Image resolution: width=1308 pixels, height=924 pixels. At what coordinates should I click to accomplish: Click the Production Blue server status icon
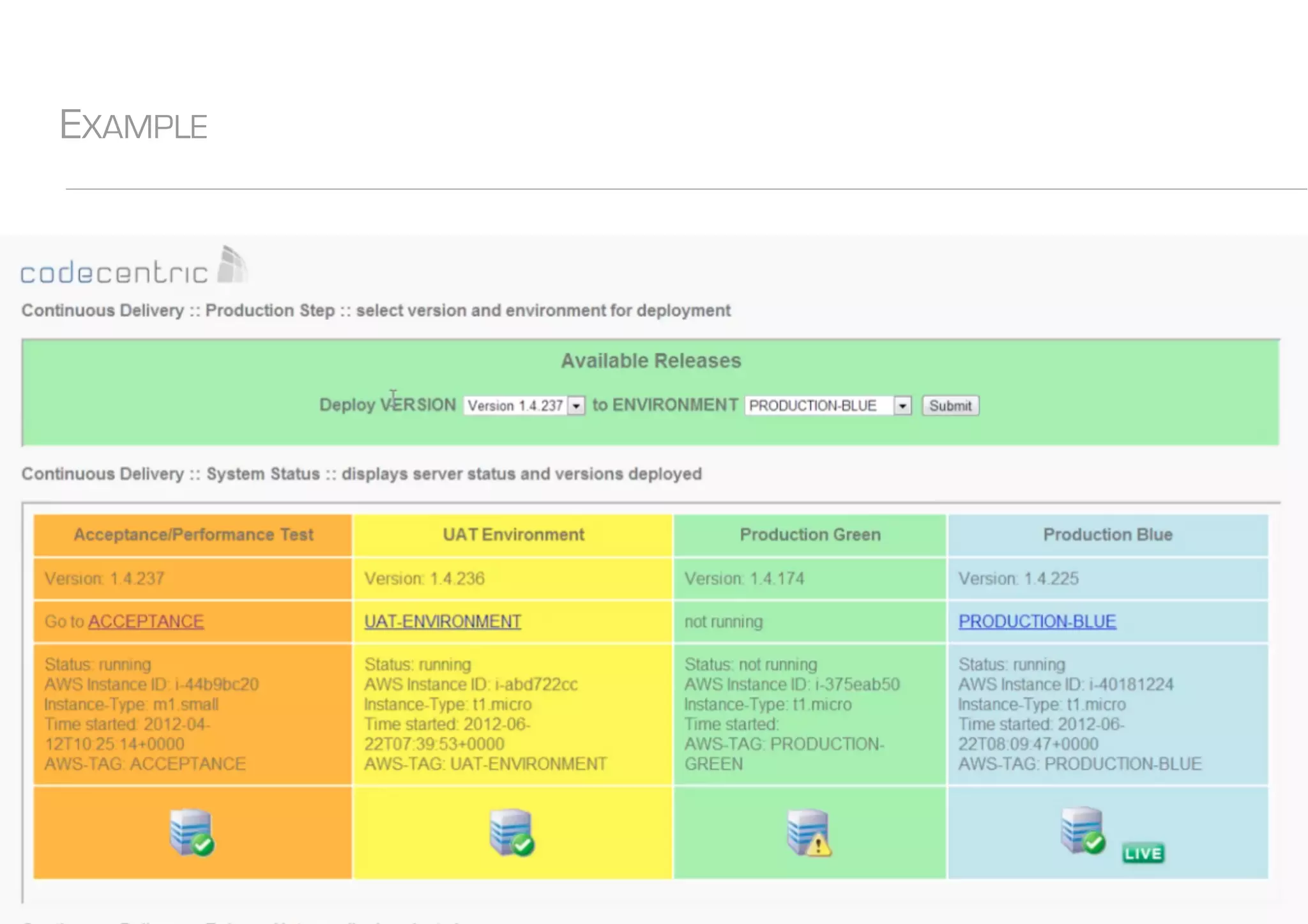click(x=1083, y=830)
